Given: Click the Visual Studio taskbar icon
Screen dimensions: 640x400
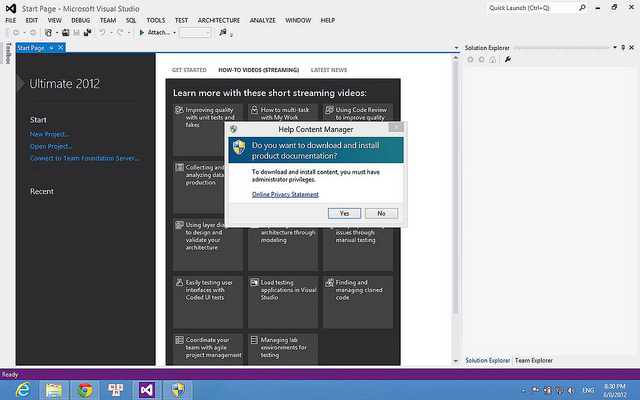Looking at the screenshot, I should click(x=147, y=390).
